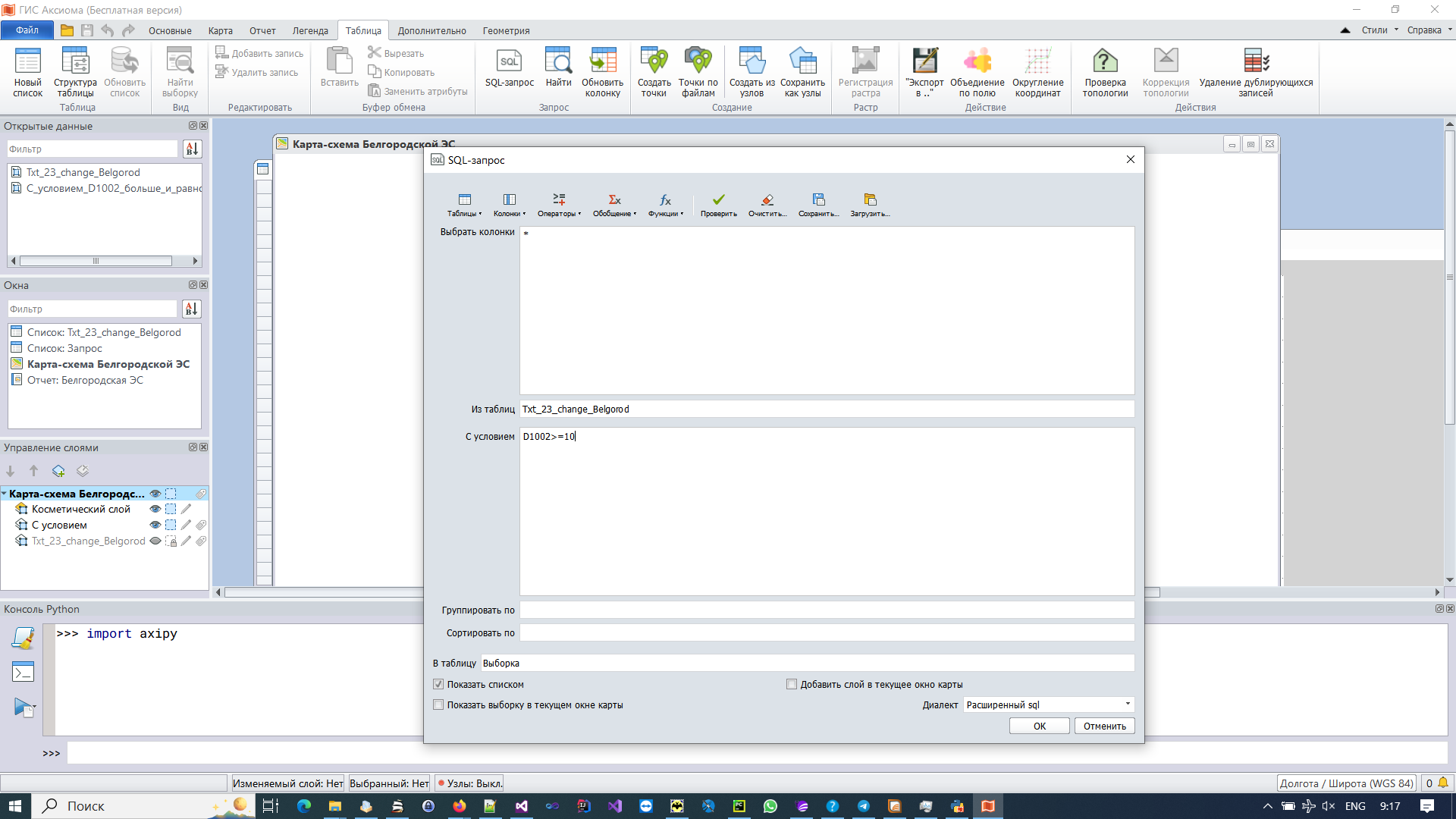1456x819 pixels.
Task: Click the Проверить checkmark icon
Action: click(x=718, y=200)
